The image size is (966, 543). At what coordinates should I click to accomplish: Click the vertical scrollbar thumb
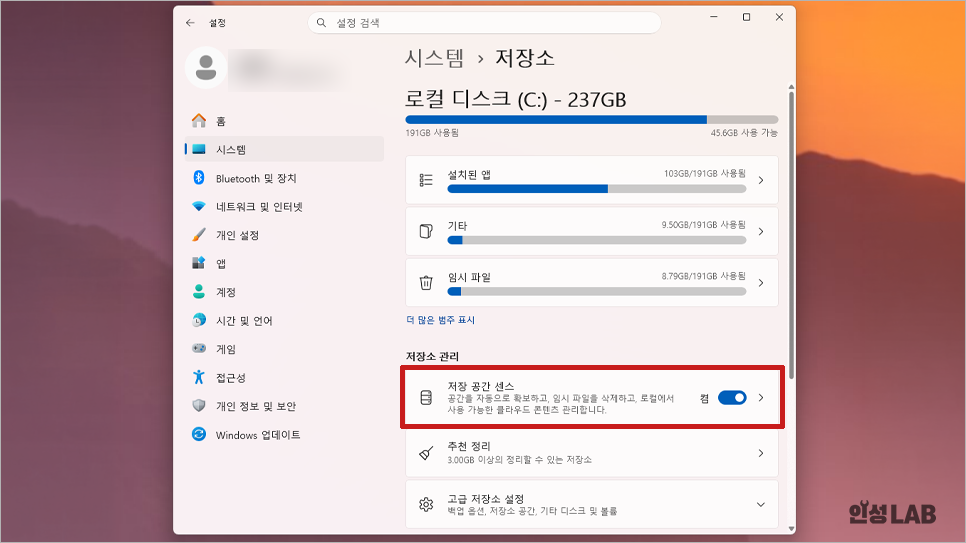point(791,234)
